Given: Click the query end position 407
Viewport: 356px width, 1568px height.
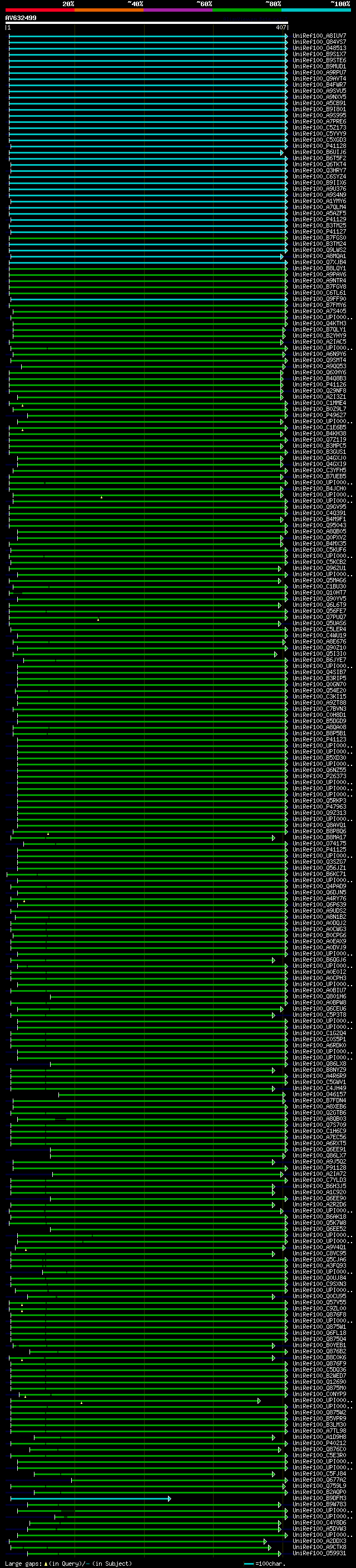Looking at the screenshot, I should click(280, 27).
